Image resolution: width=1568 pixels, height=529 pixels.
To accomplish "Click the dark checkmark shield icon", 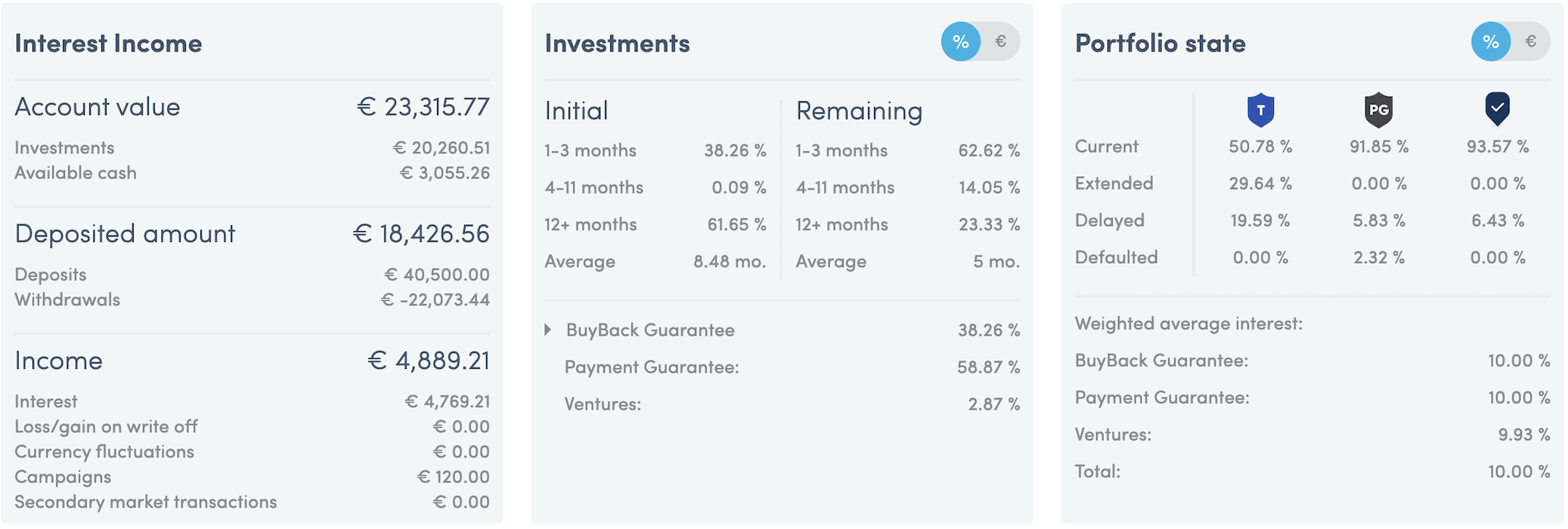I will 1497,109.
